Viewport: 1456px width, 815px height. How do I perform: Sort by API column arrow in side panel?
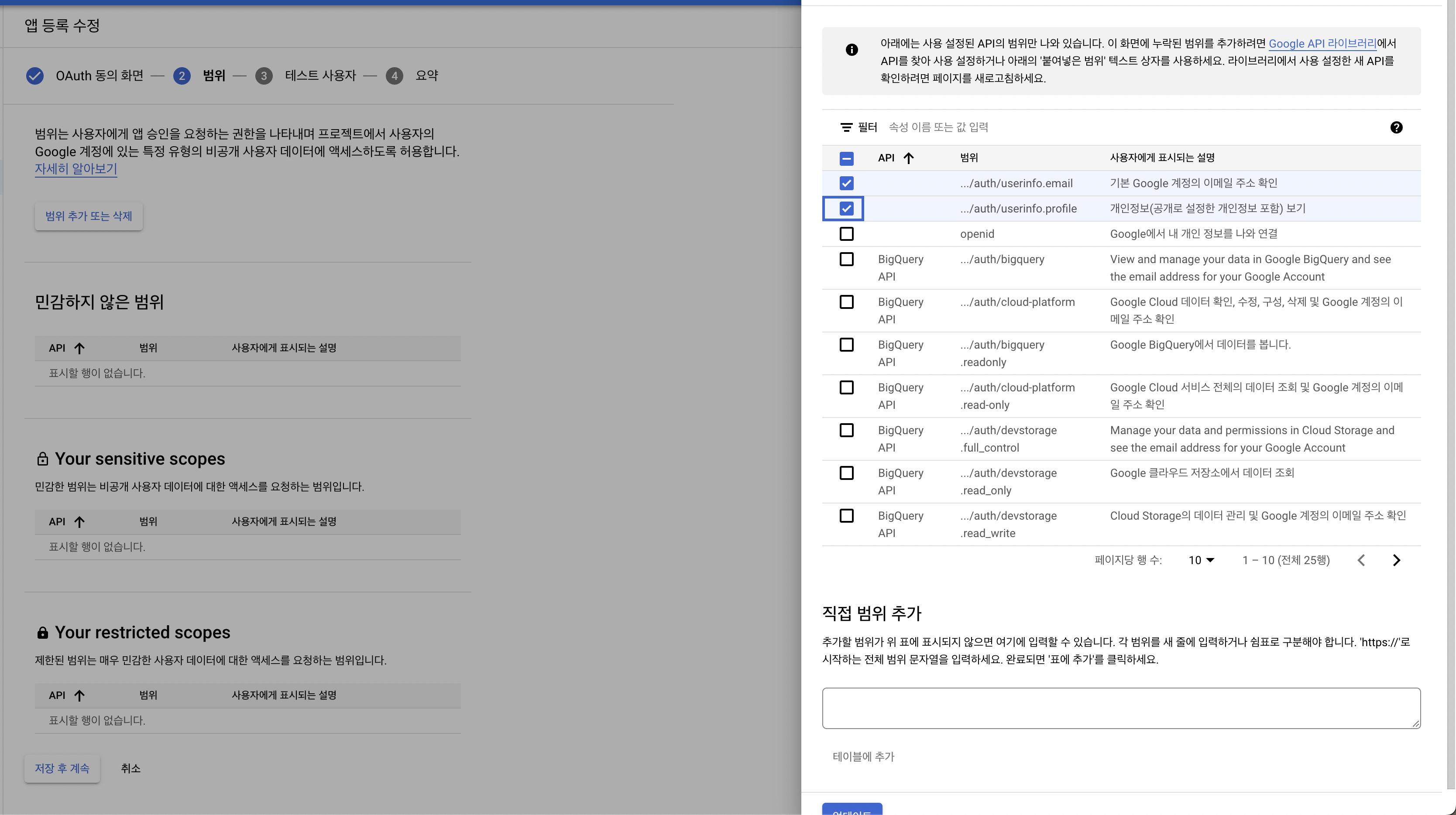(x=908, y=158)
